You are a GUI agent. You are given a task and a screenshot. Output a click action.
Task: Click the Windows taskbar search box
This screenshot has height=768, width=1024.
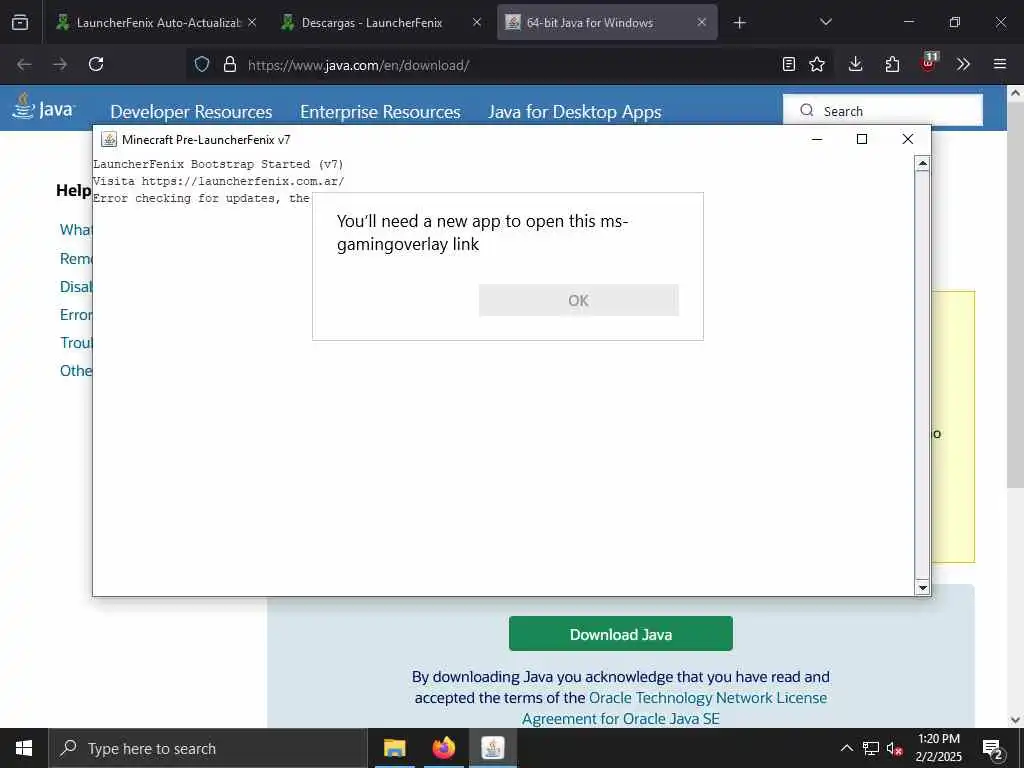(208, 748)
